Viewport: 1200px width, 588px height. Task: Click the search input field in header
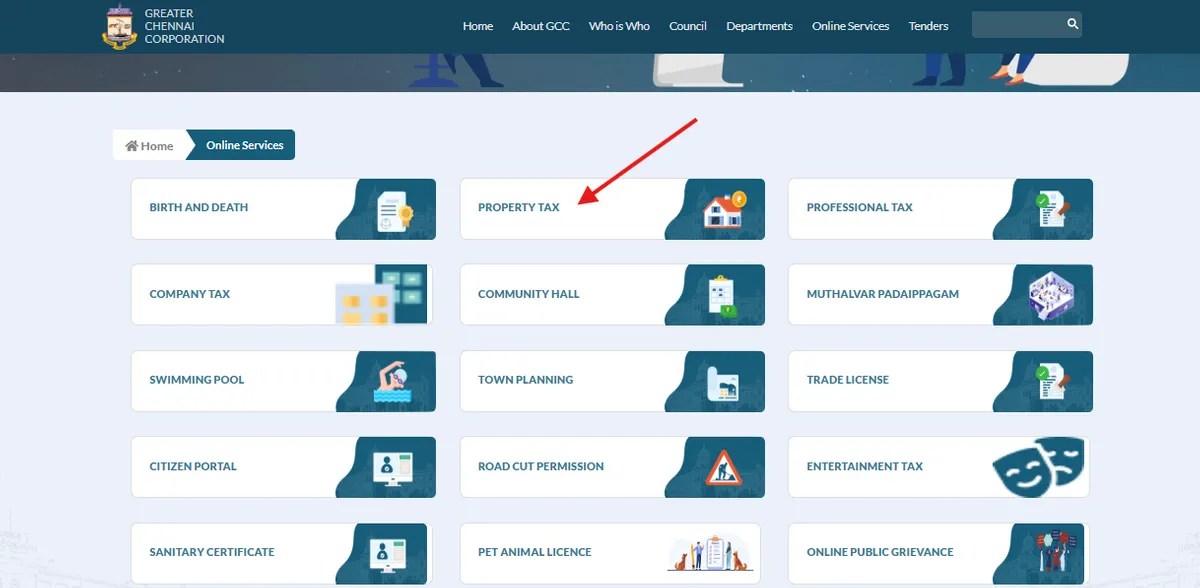pyautogui.click(x=1015, y=25)
